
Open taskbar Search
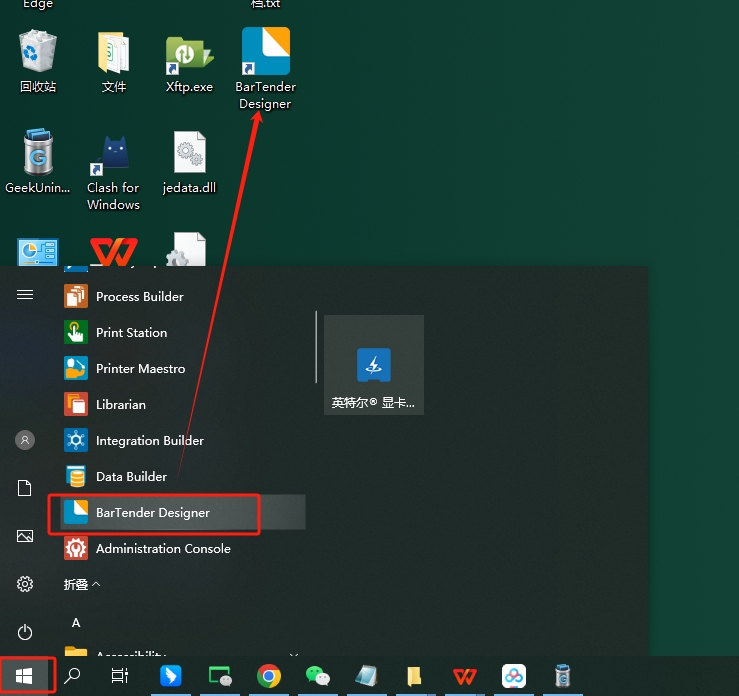tap(72, 676)
